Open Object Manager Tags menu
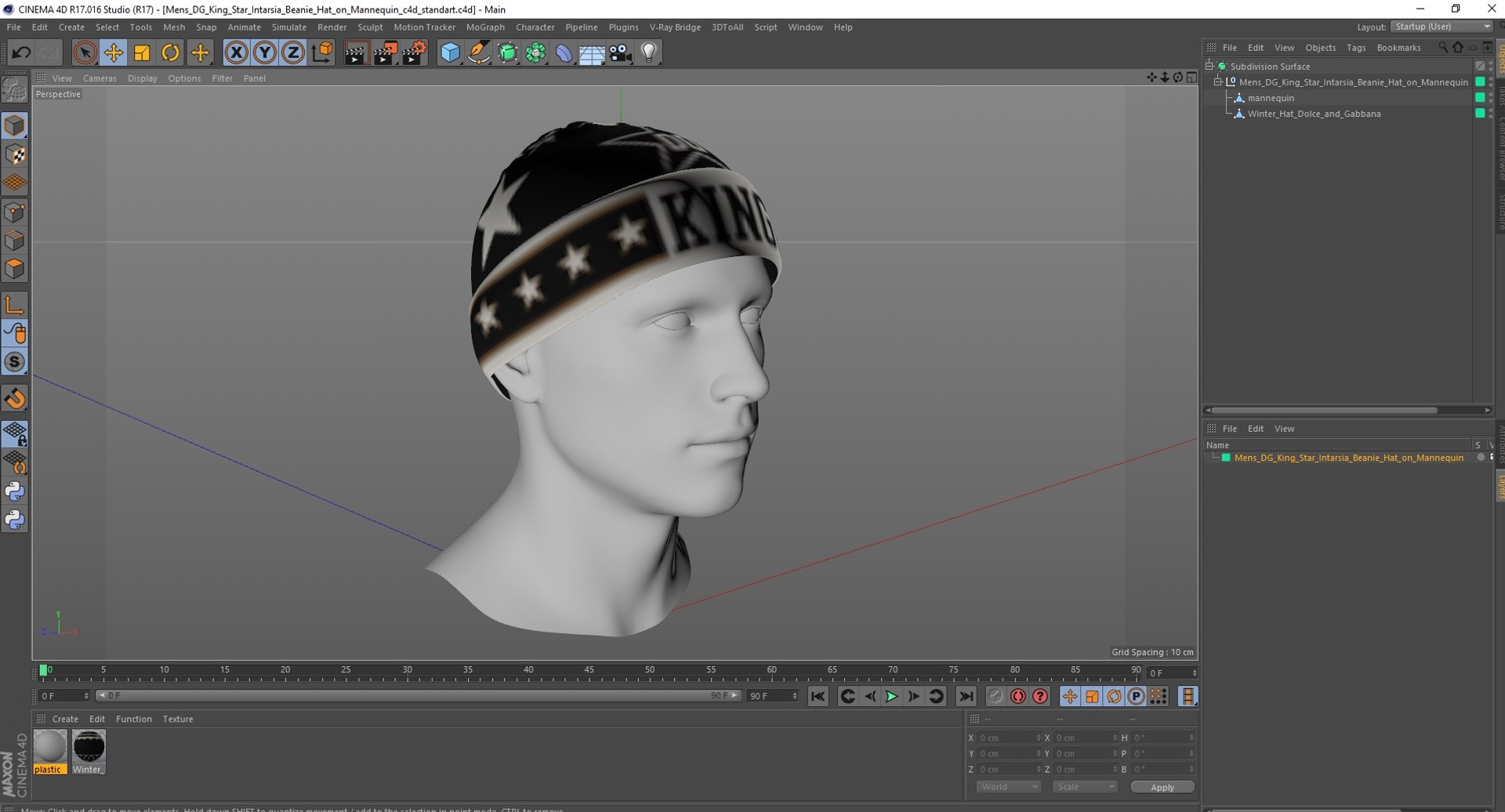 pyautogui.click(x=1356, y=48)
